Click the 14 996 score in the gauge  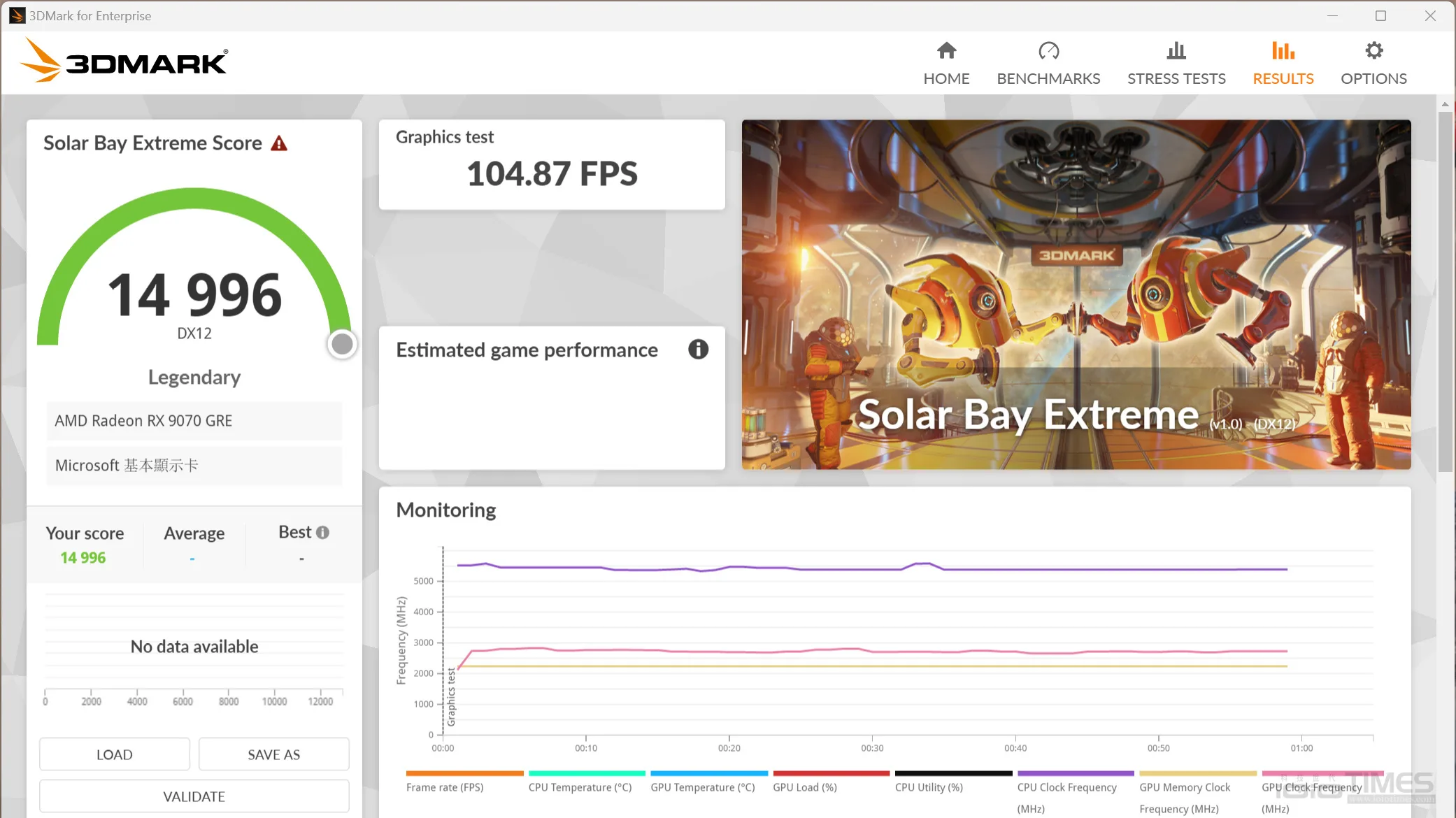[x=195, y=294]
